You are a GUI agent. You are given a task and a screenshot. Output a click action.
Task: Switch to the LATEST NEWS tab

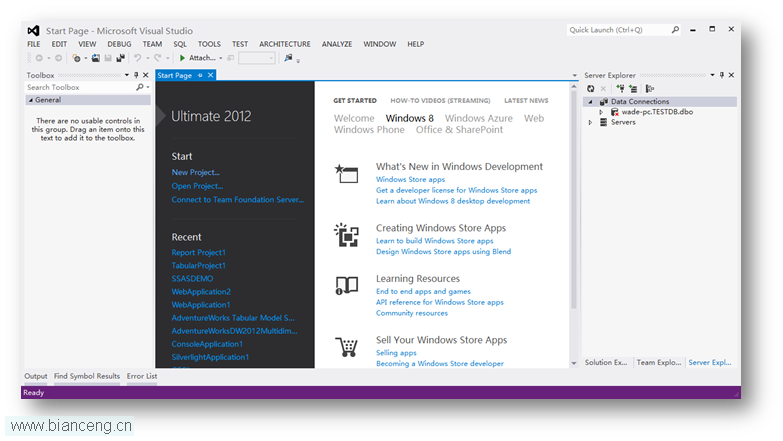coord(526,100)
